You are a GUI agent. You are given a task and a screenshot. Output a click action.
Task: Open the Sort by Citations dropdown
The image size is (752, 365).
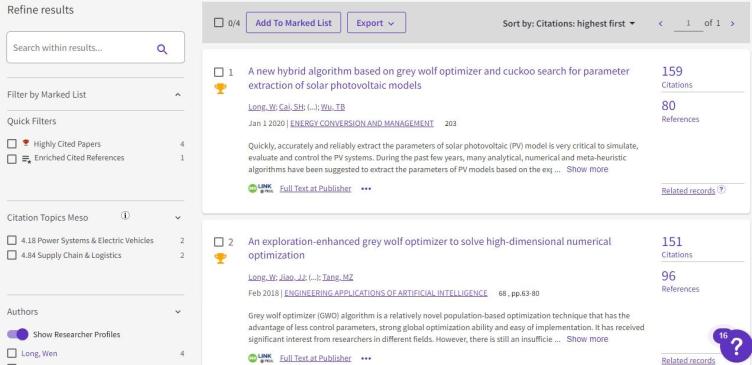point(568,24)
